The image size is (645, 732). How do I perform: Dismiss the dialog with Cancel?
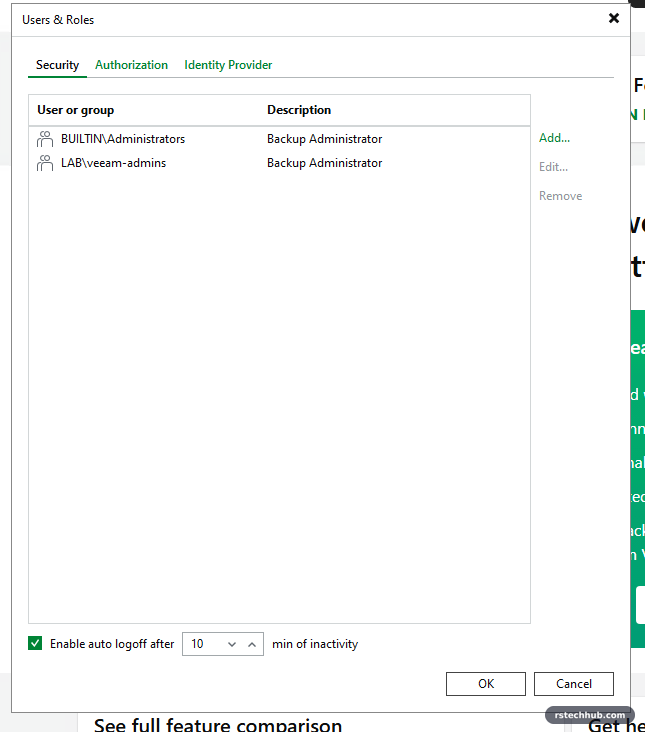(x=574, y=684)
